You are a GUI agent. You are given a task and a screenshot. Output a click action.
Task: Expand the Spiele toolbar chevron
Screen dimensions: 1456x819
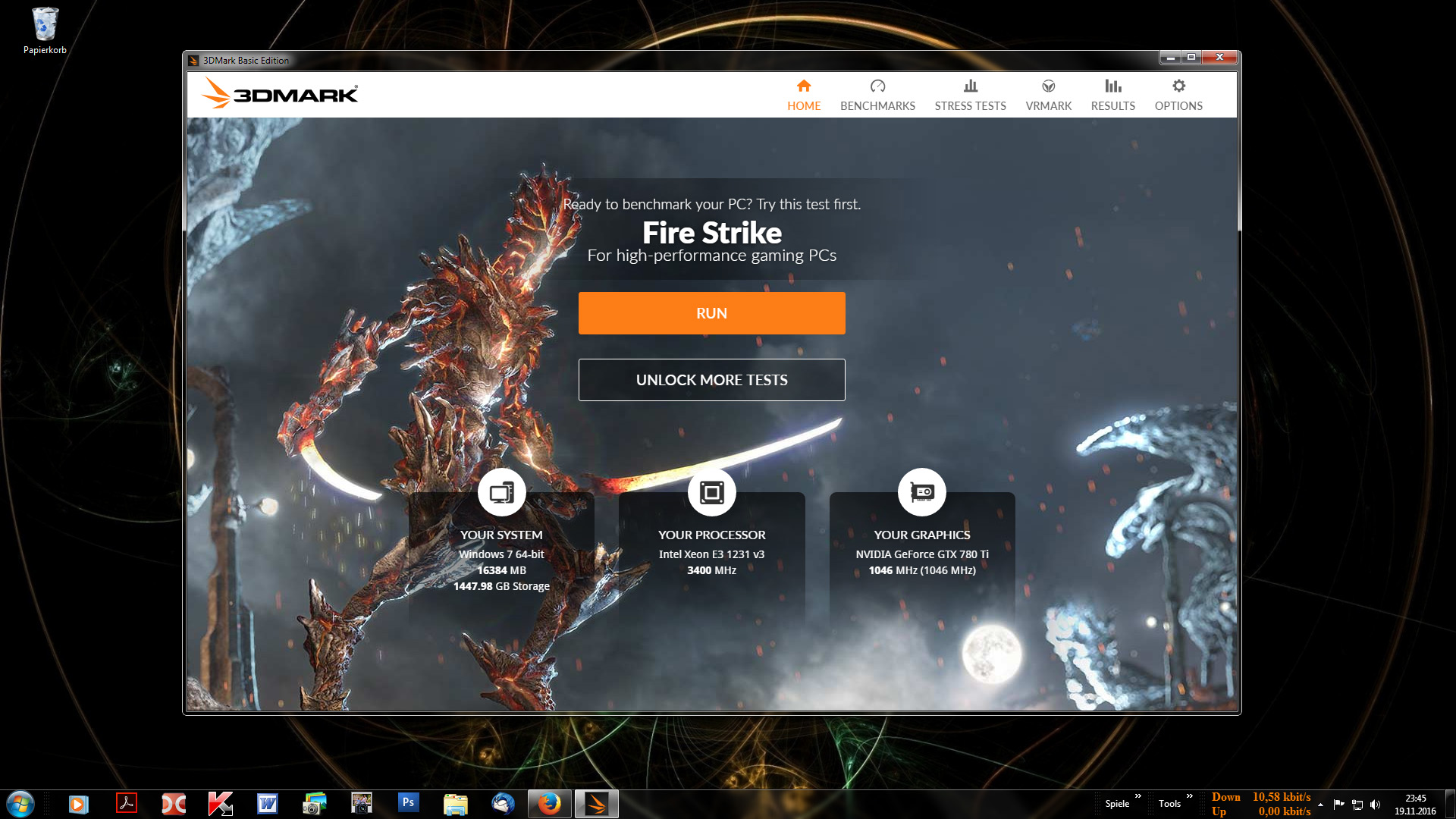1138,796
